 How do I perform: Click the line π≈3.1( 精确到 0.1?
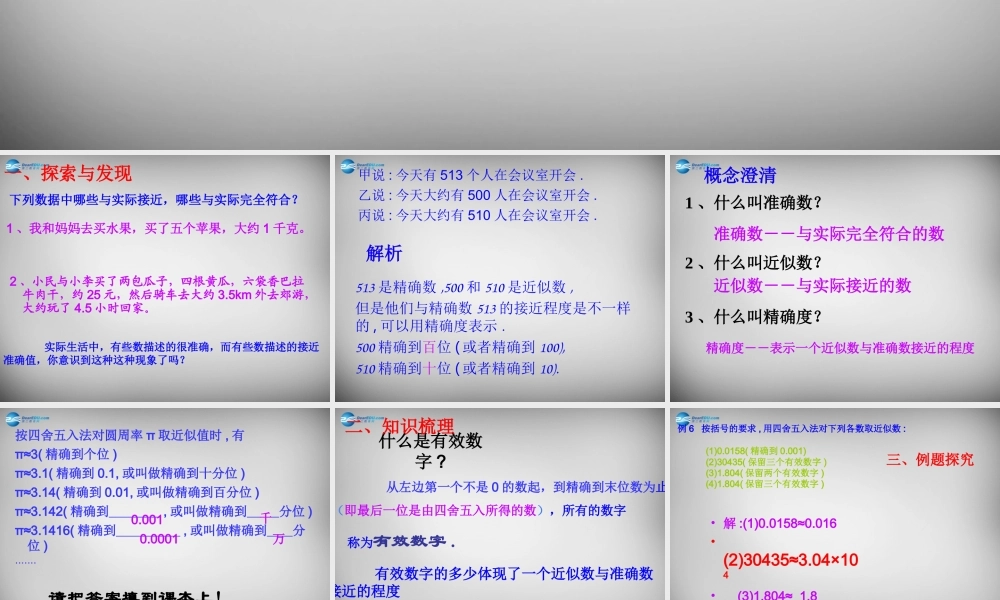point(130,473)
